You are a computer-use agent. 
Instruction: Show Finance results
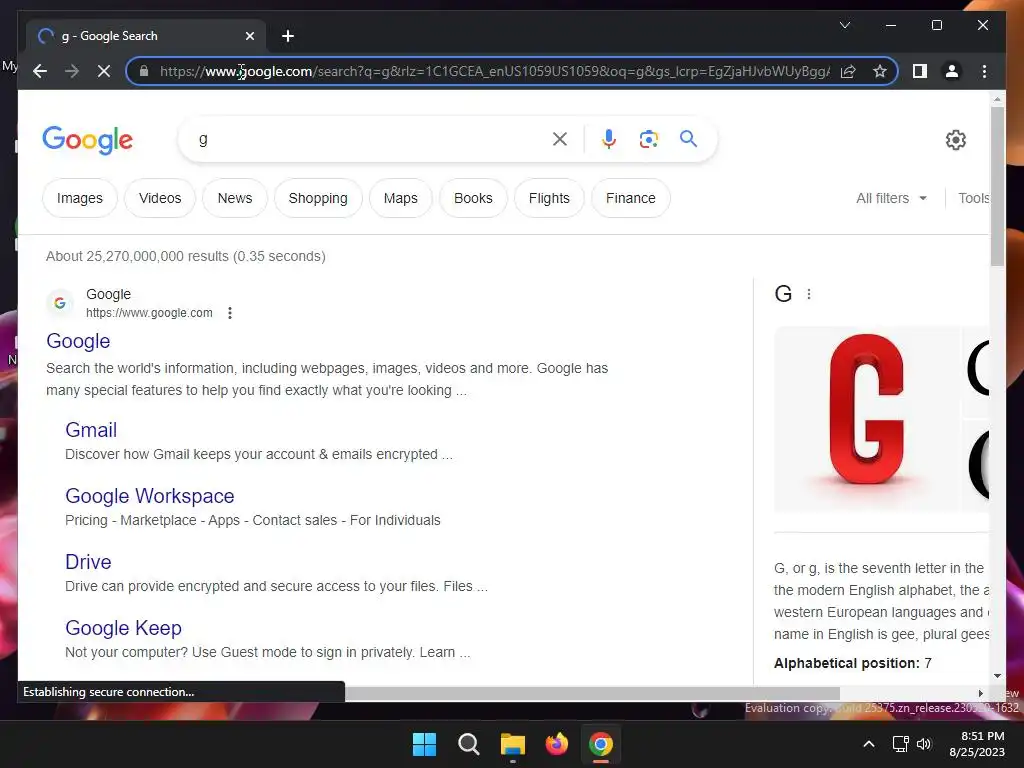(x=630, y=198)
